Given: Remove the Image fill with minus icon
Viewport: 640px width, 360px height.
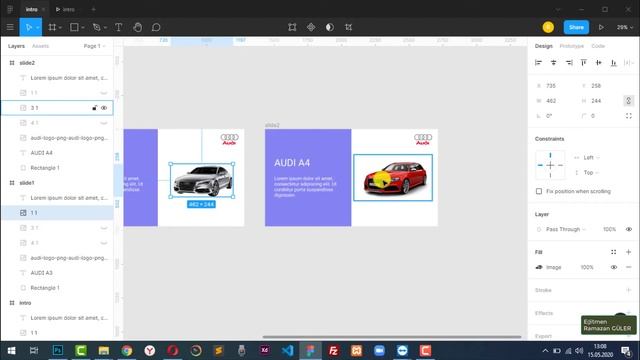Looking at the screenshot, I should 629,267.
